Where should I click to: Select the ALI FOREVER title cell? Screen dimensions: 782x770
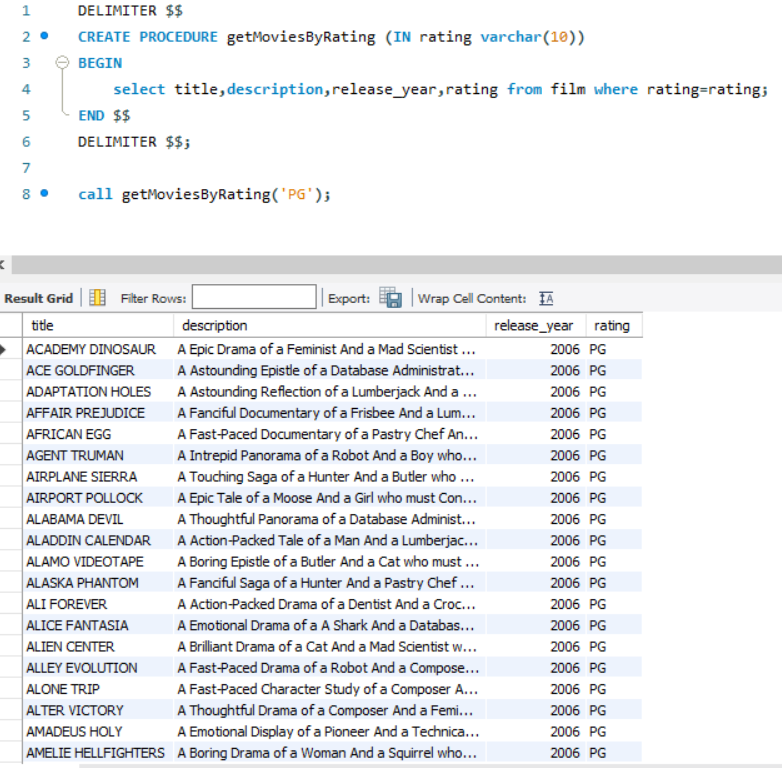click(x=98, y=604)
